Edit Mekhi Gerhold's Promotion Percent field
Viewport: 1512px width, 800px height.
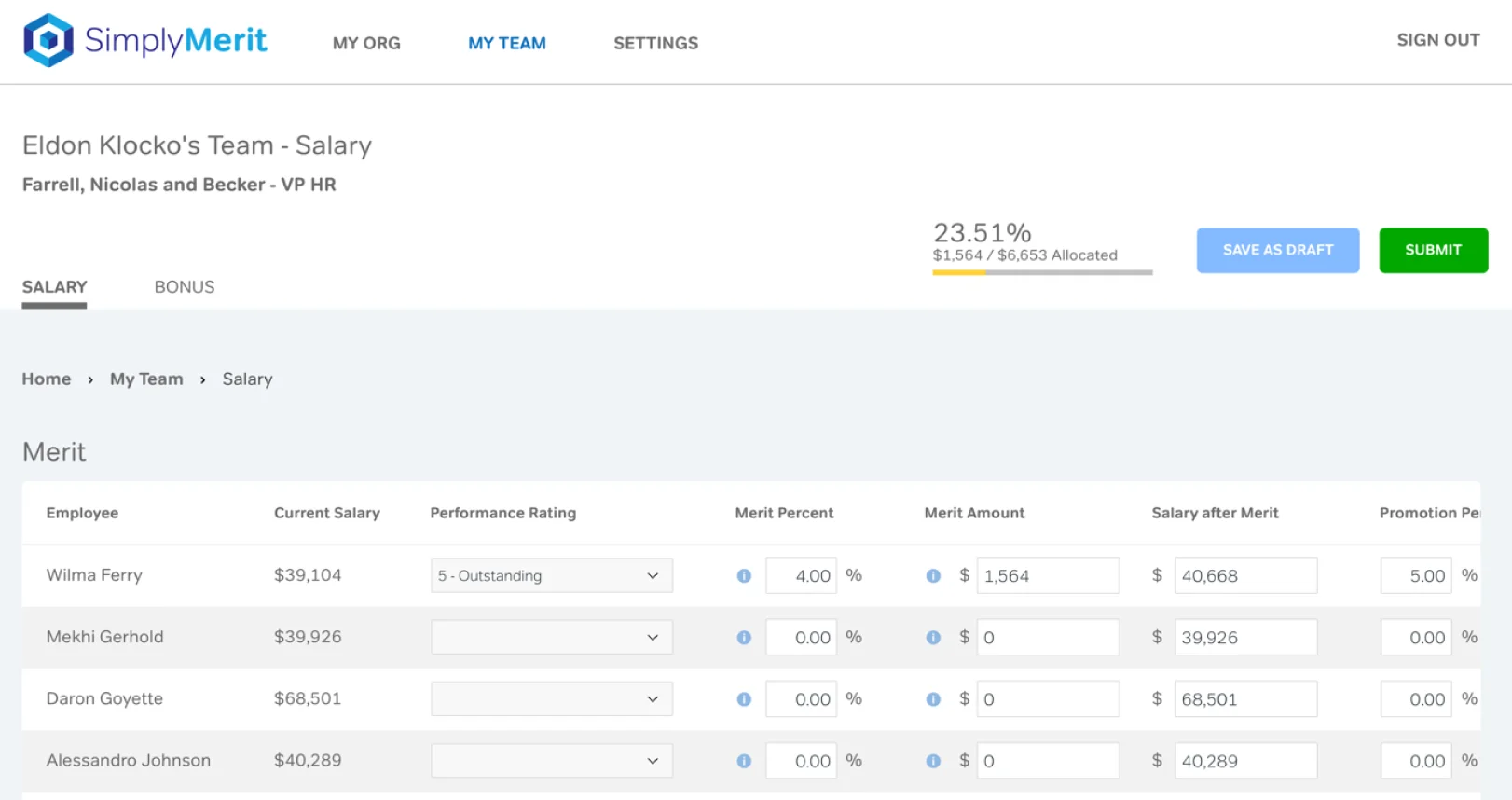[1416, 637]
